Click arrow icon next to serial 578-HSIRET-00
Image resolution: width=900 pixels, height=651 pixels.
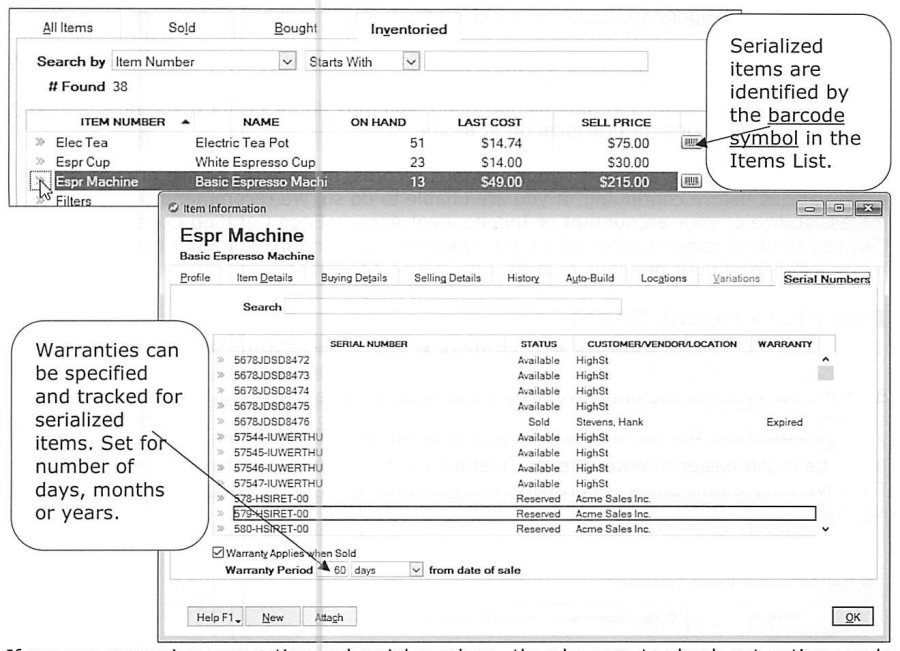click(220, 498)
